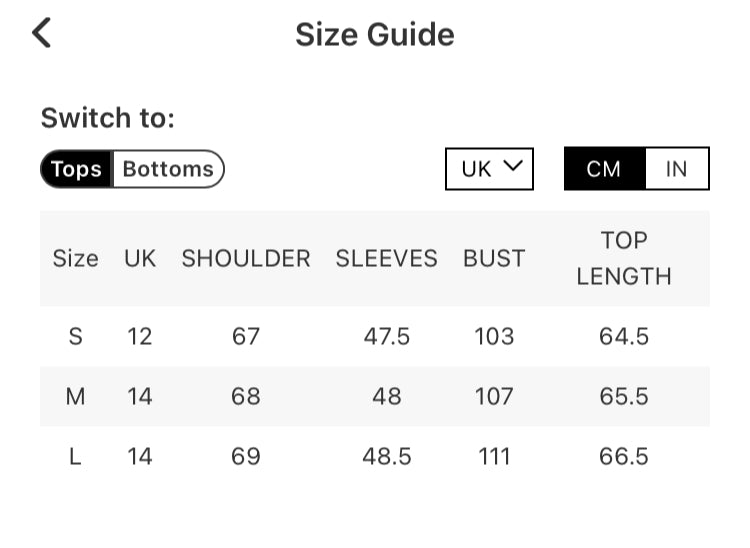Switch to the Tops tab
Screen dimensions: 750x548
coord(77,169)
